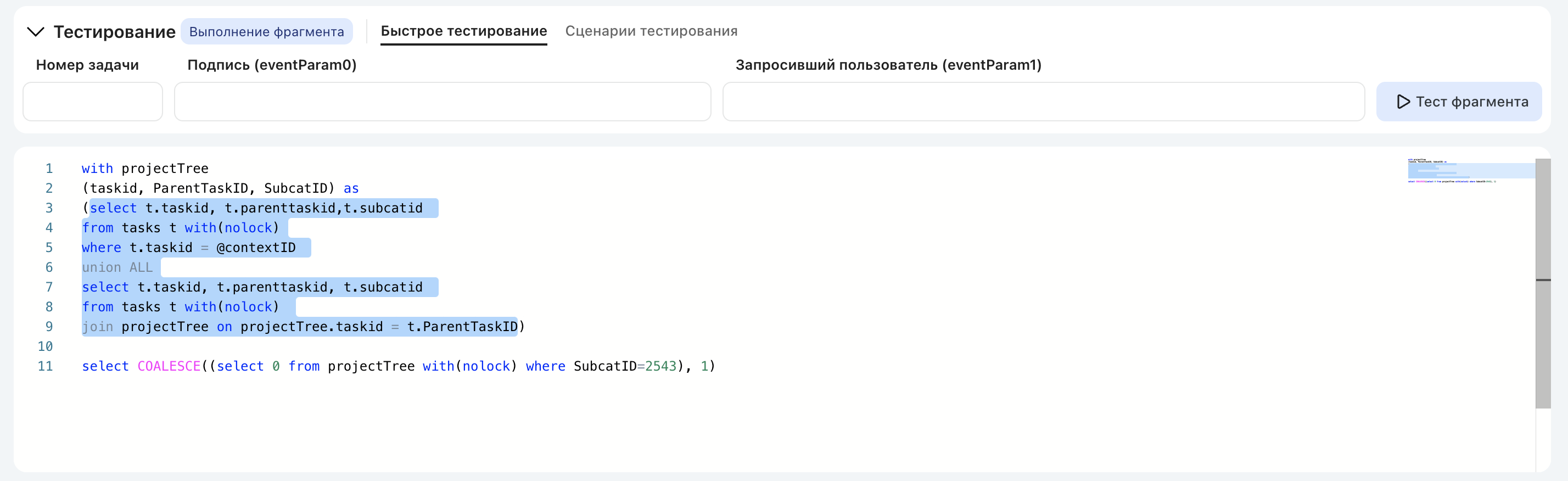Click t.subcatid on line 7
The image size is (1568, 481).
point(383,287)
